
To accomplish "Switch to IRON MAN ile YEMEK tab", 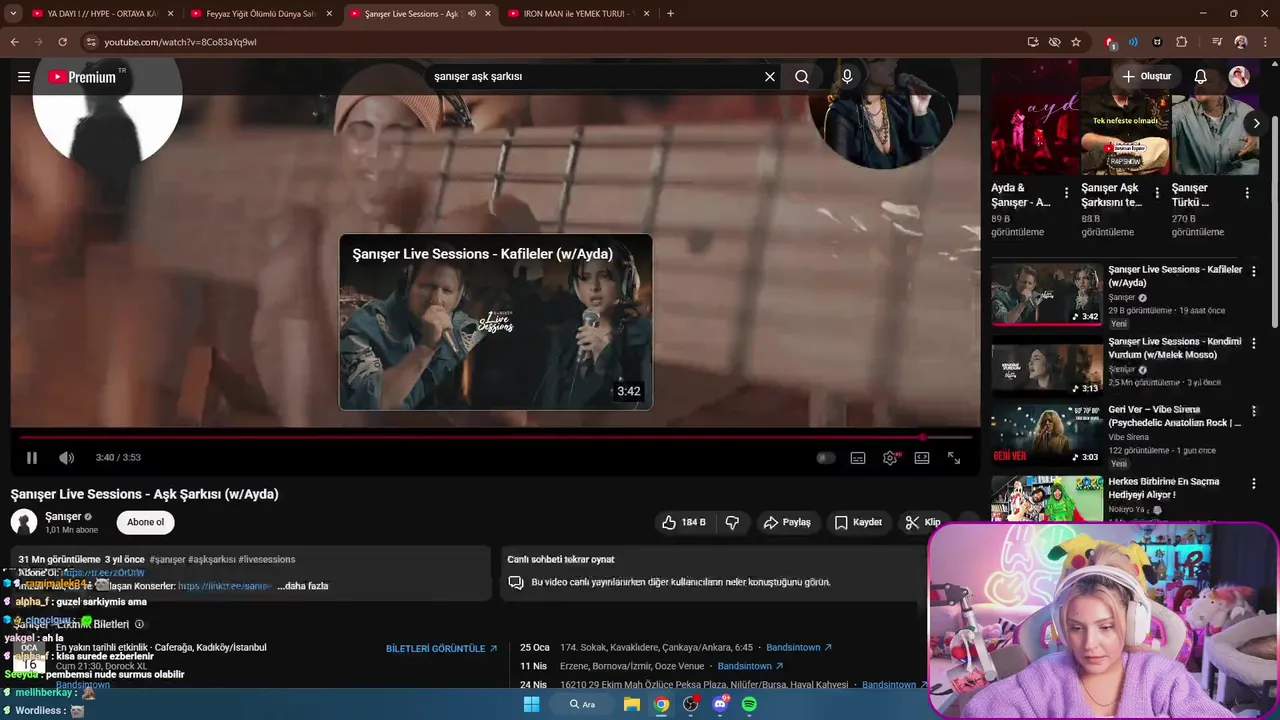I will pyautogui.click(x=579, y=14).
